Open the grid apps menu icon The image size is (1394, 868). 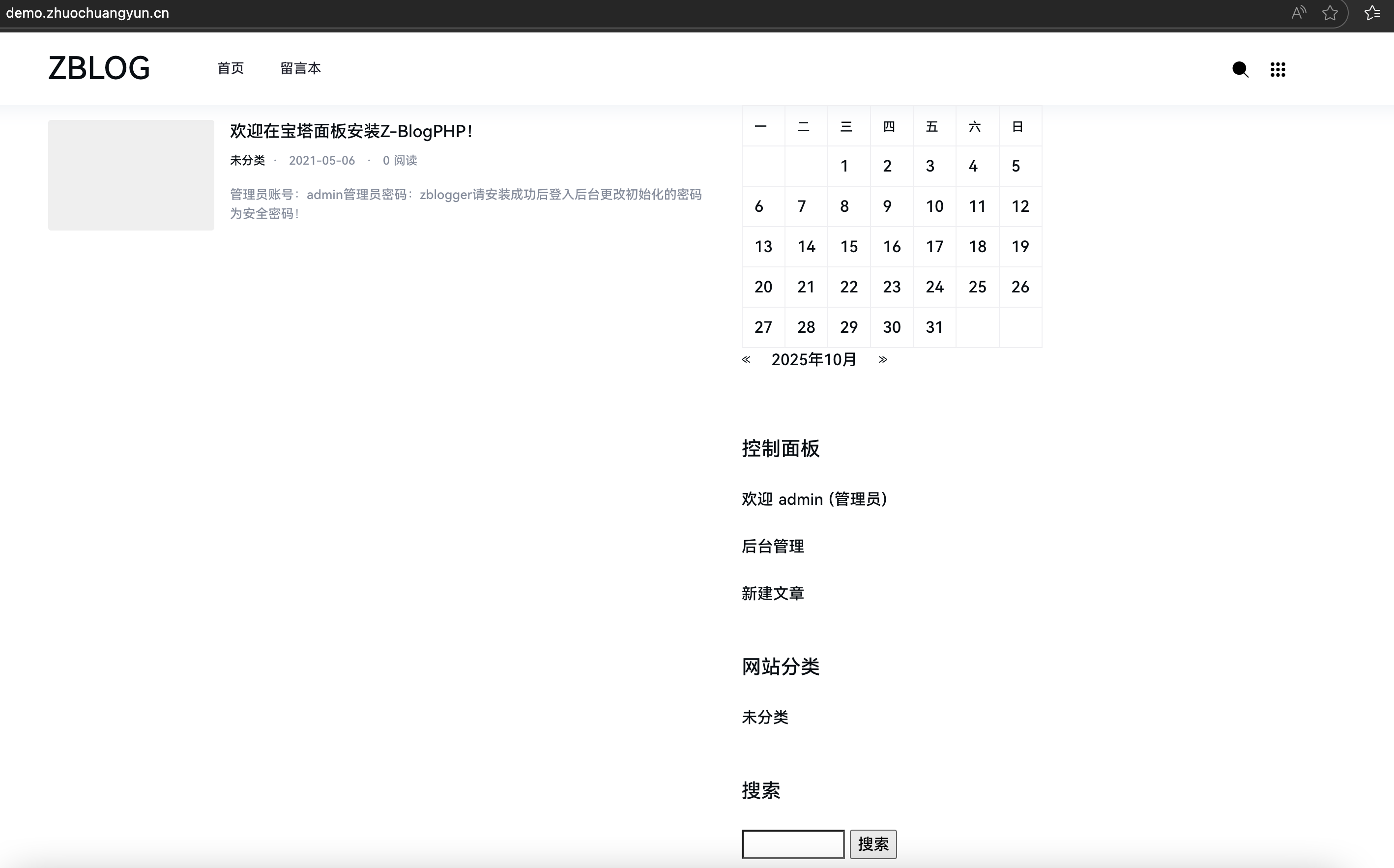click(1278, 69)
